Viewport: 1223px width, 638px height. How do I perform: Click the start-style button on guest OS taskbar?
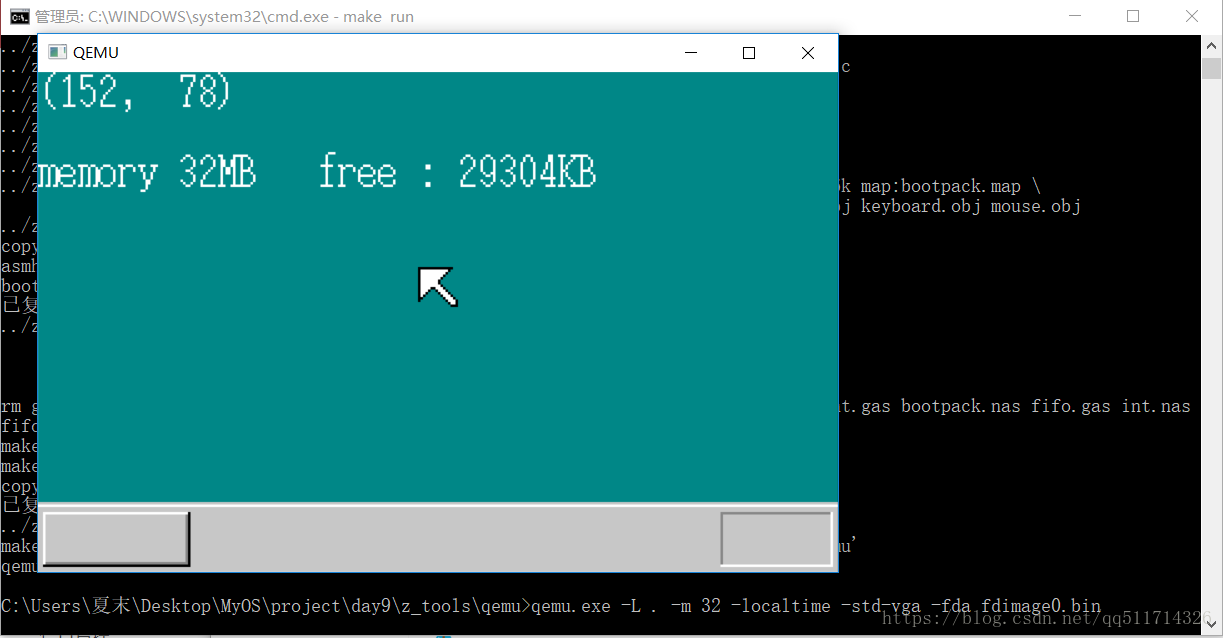click(x=115, y=538)
